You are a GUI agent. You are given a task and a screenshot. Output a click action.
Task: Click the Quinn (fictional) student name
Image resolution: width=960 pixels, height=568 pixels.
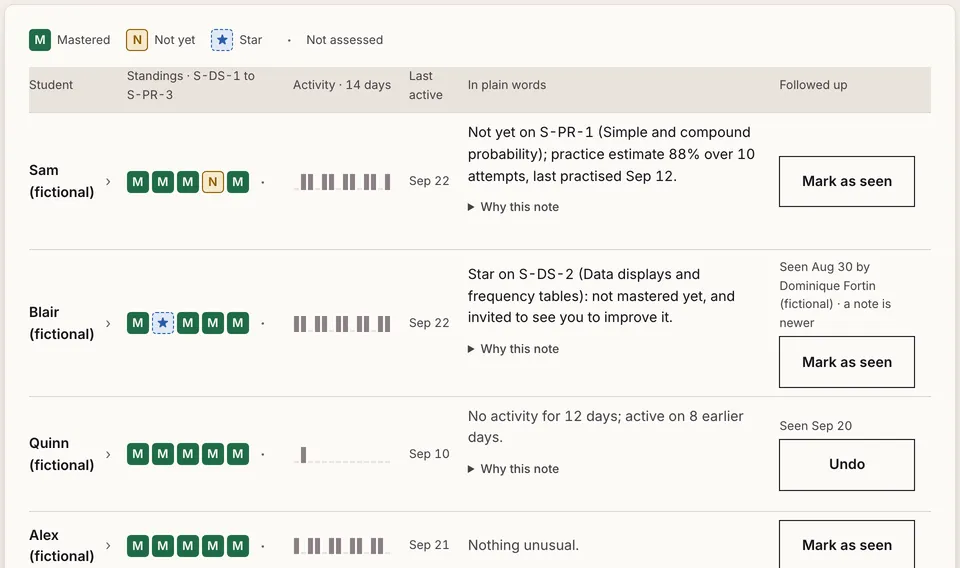(x=61, y=454)
